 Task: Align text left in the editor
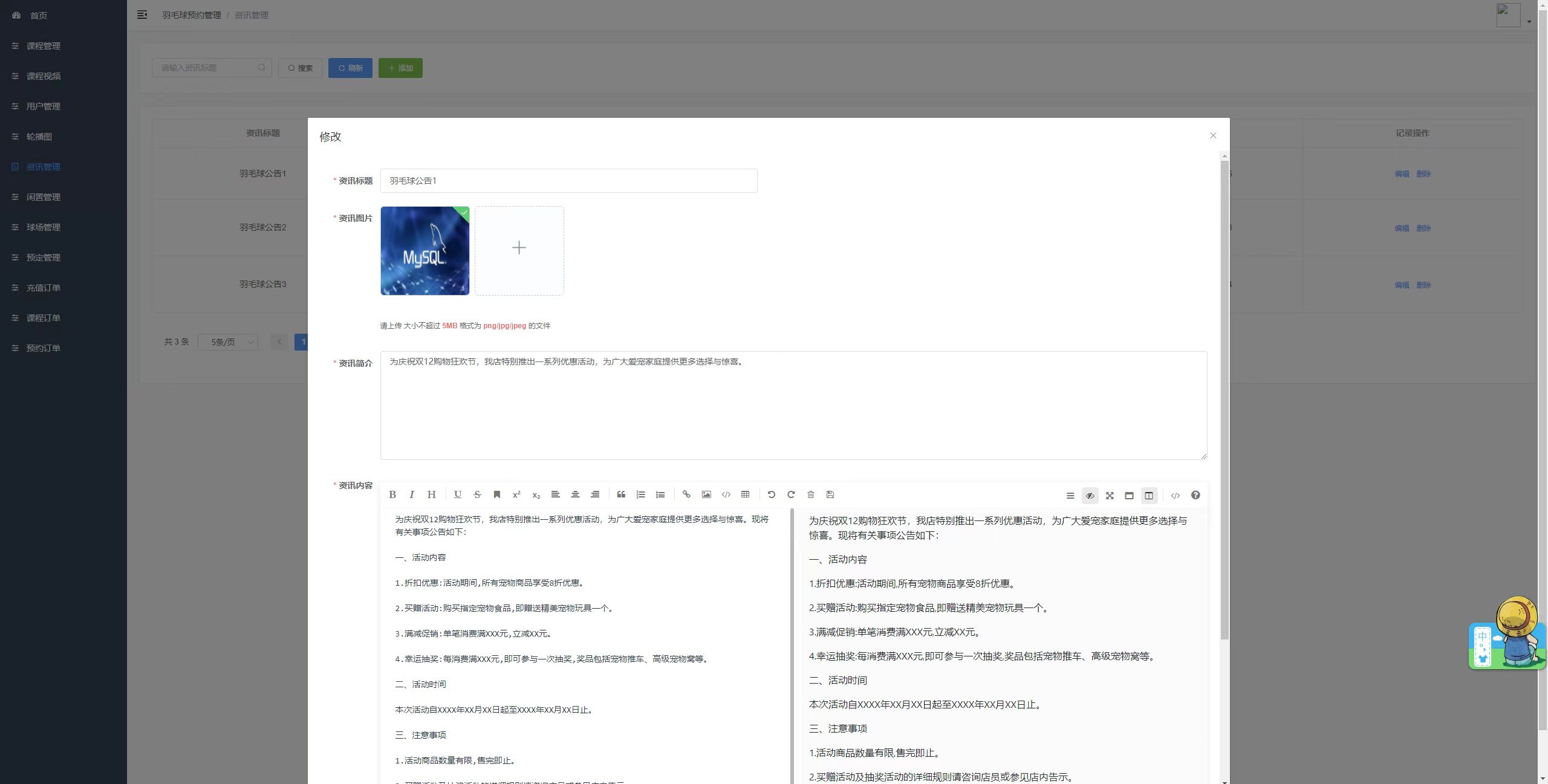556,494
